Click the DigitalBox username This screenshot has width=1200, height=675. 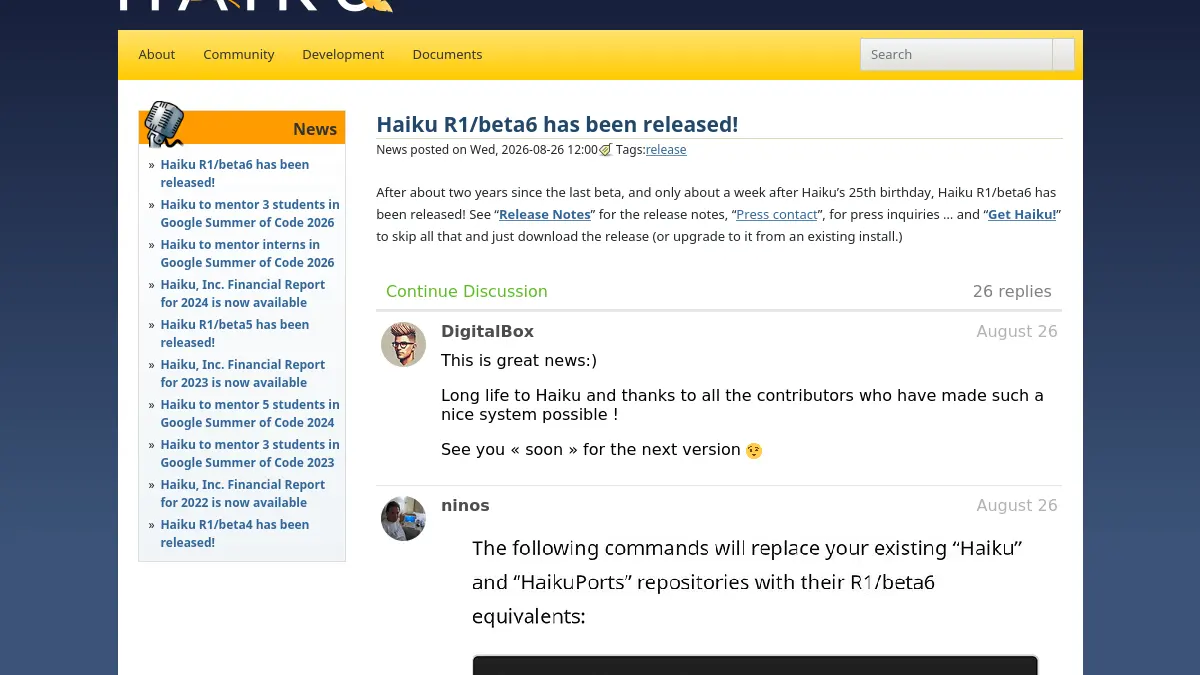[487, 331]
